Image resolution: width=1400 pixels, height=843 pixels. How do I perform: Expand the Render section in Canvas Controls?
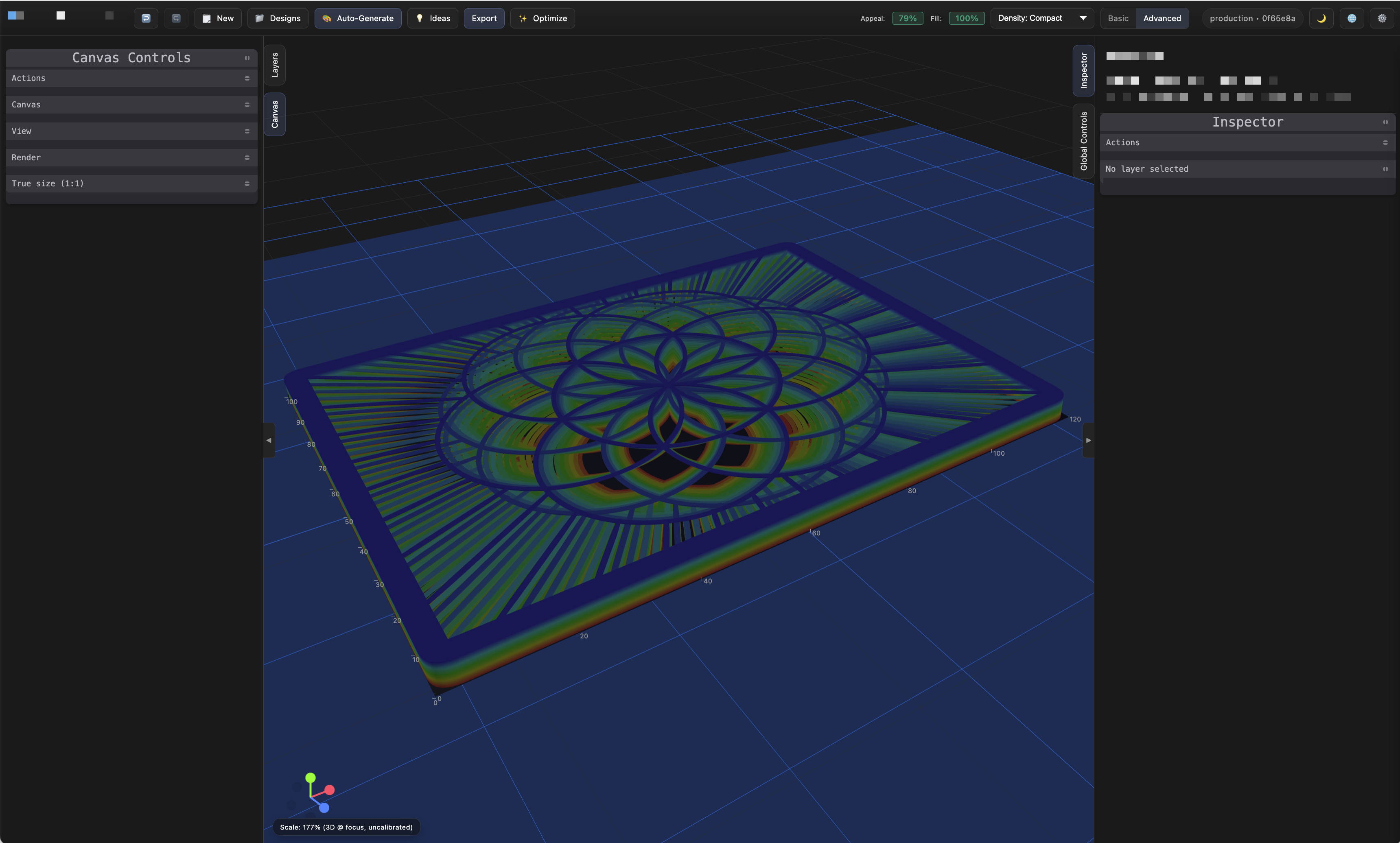[x=131, y=157]
